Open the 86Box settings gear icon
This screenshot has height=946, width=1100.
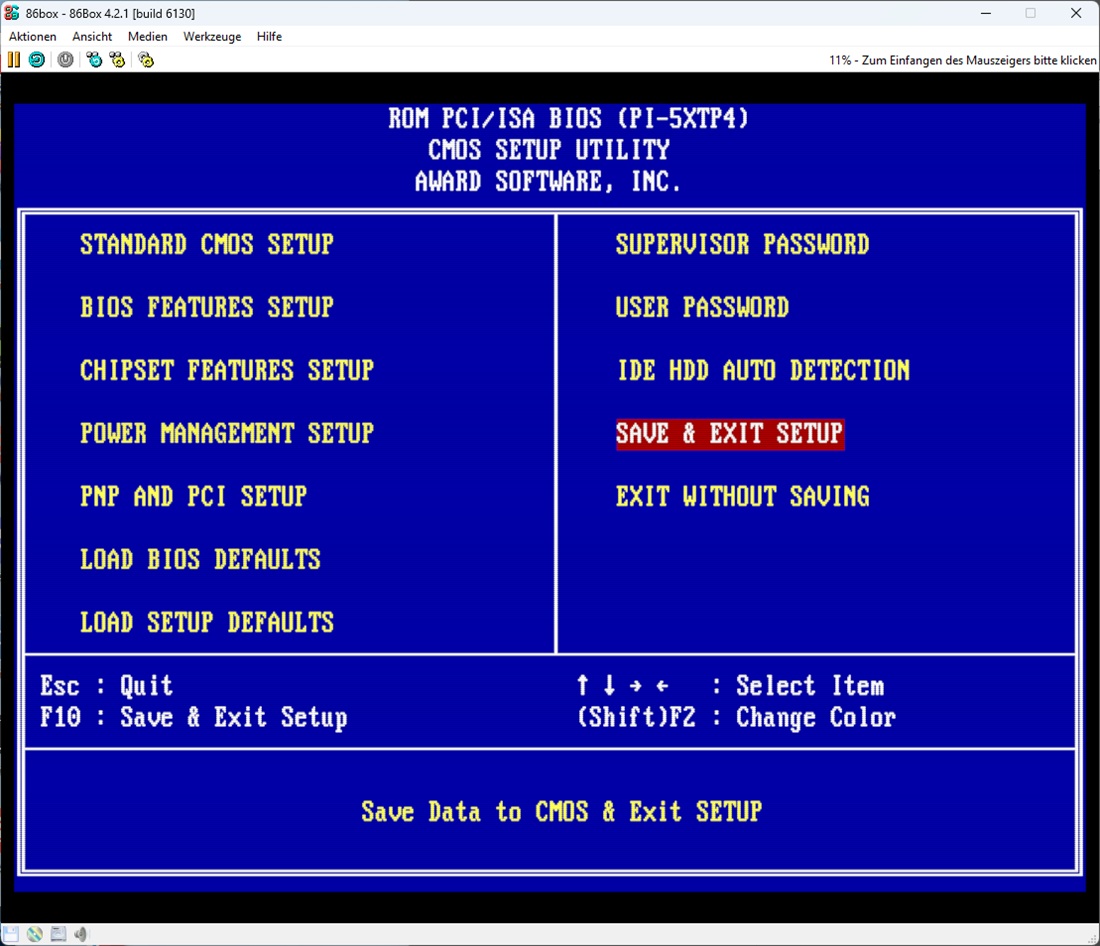[146, 60]
